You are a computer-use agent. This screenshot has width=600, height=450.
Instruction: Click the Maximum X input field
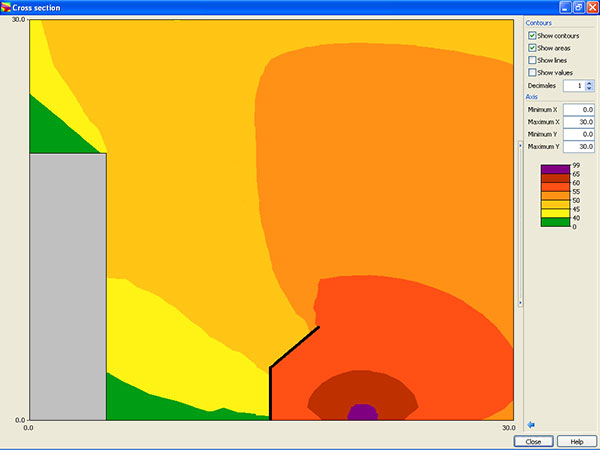(x=579, y=122)
